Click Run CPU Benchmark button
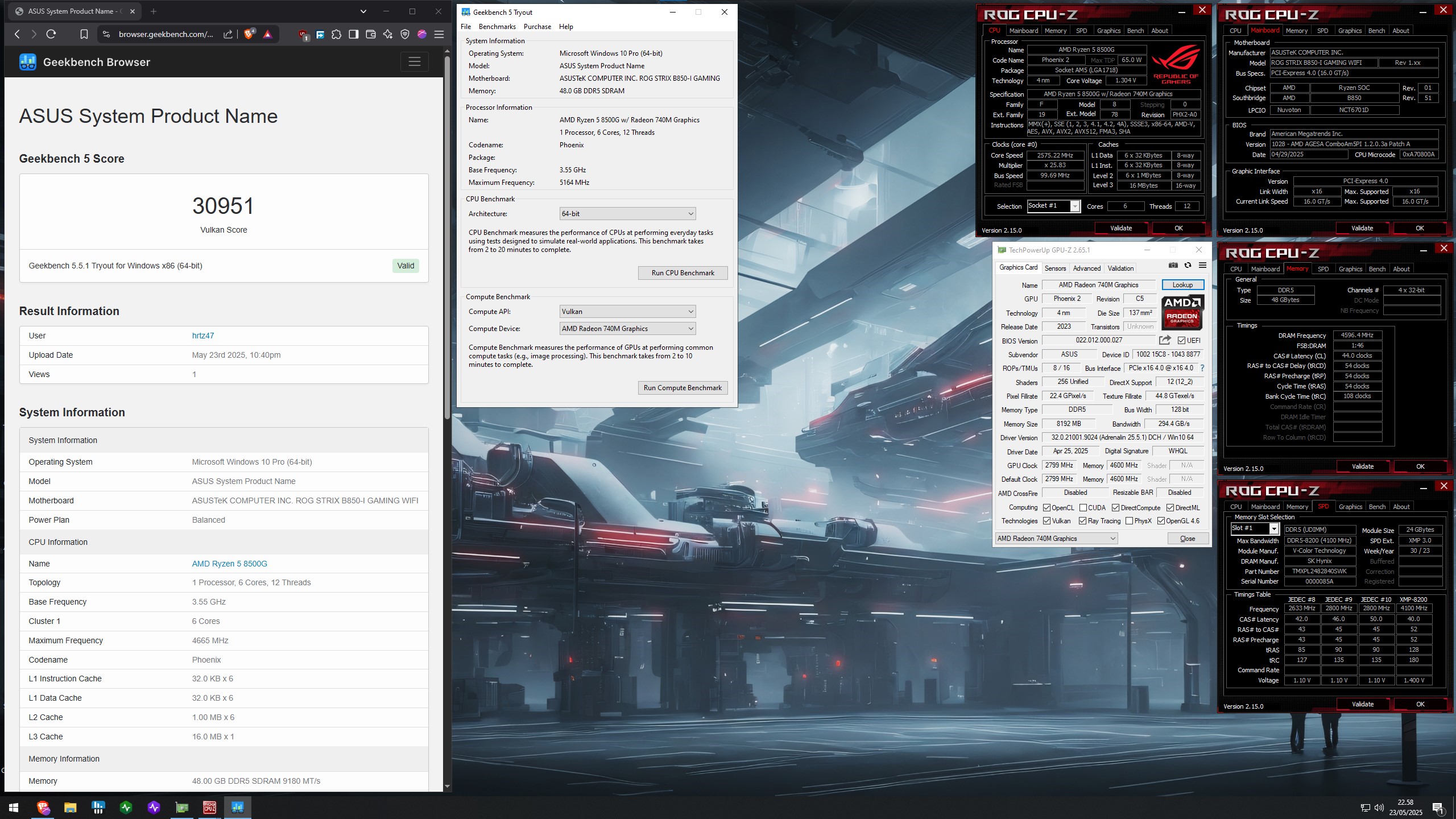The image size is (1456, 819). [682, 272]
